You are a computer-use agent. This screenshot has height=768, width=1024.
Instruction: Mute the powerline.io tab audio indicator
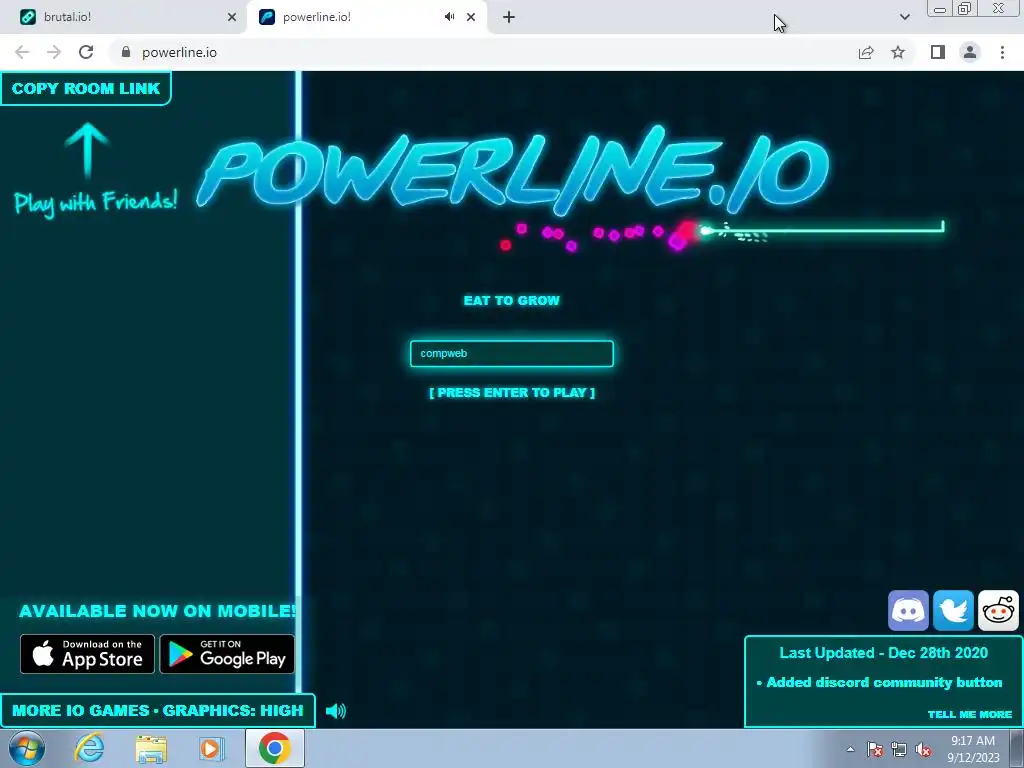coord(449,17)
